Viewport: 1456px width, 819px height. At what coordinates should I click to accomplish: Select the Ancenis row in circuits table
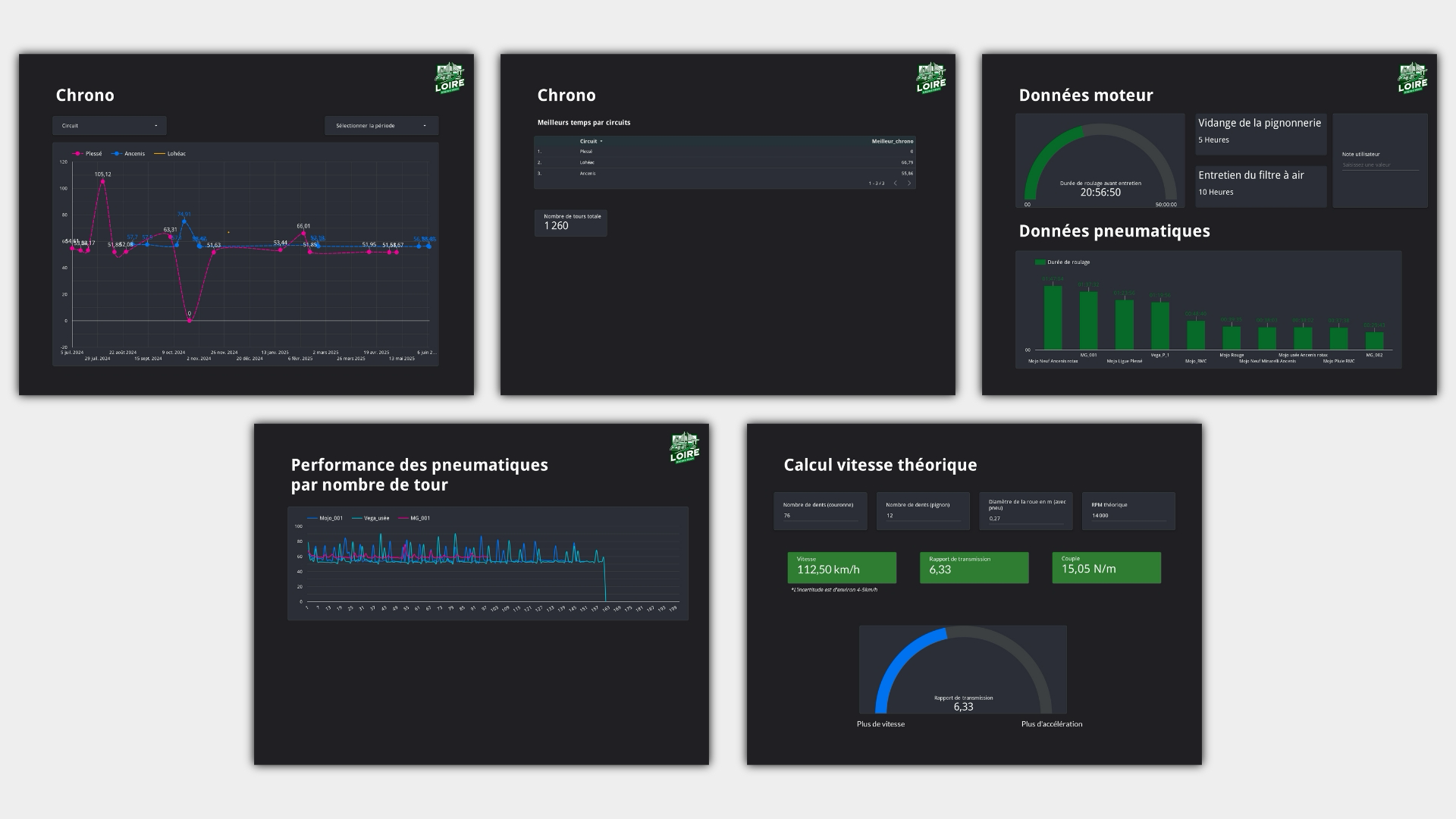588,174
